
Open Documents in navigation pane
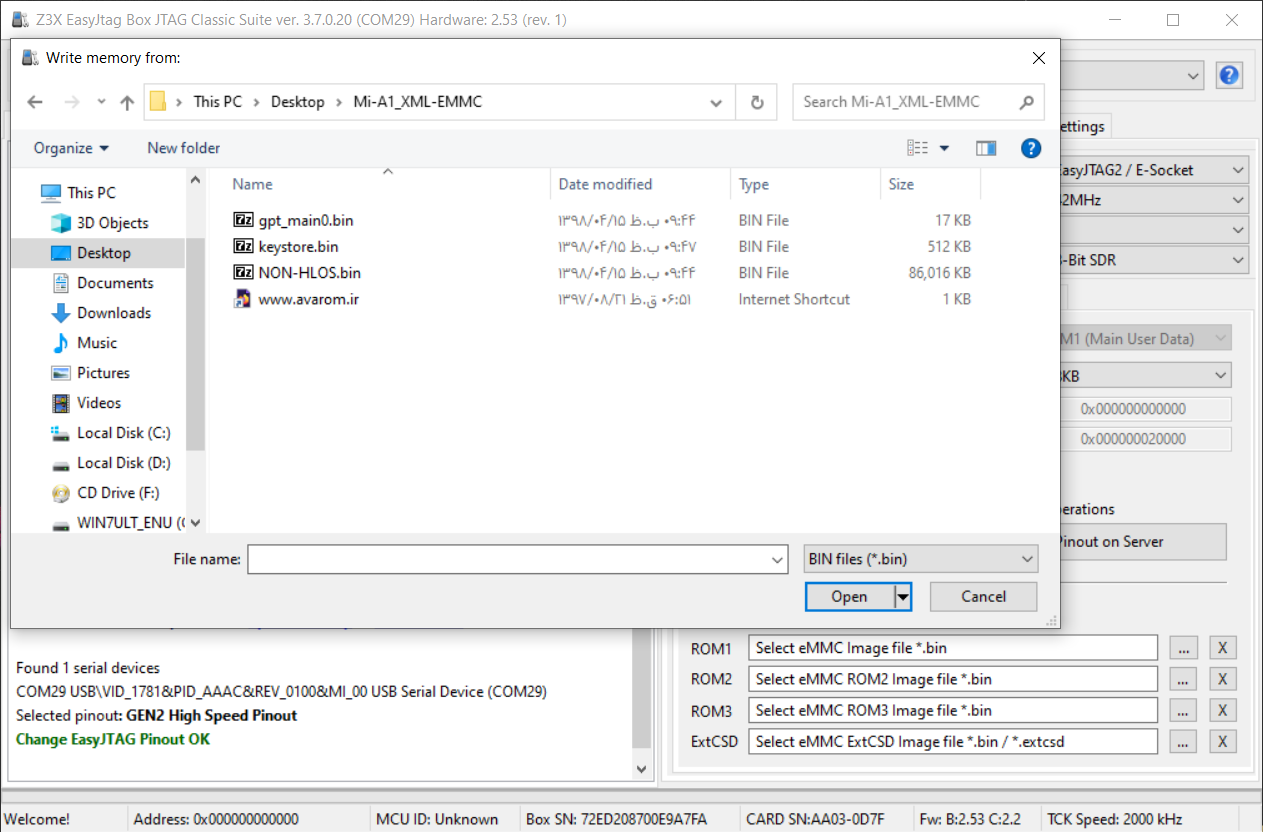(115, 283)
